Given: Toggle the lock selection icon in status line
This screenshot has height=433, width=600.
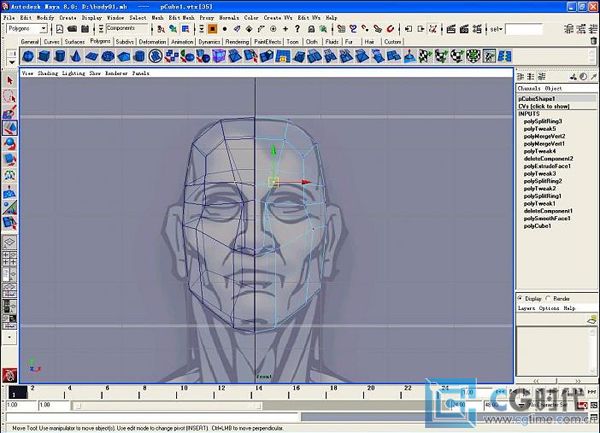Looking at the screenshot, I should point(311,29).
